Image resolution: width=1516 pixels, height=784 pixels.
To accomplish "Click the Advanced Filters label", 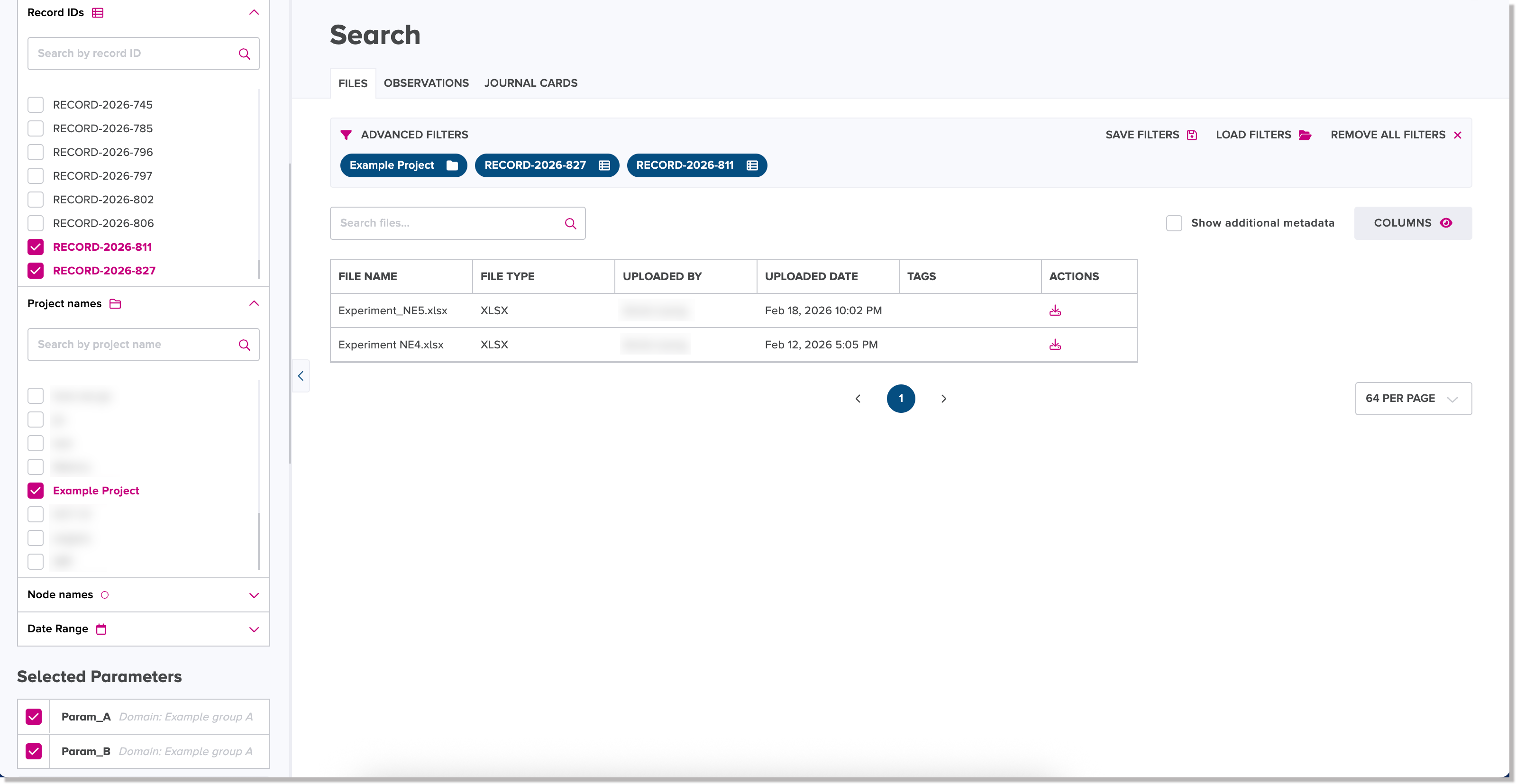I will [414, 135].
